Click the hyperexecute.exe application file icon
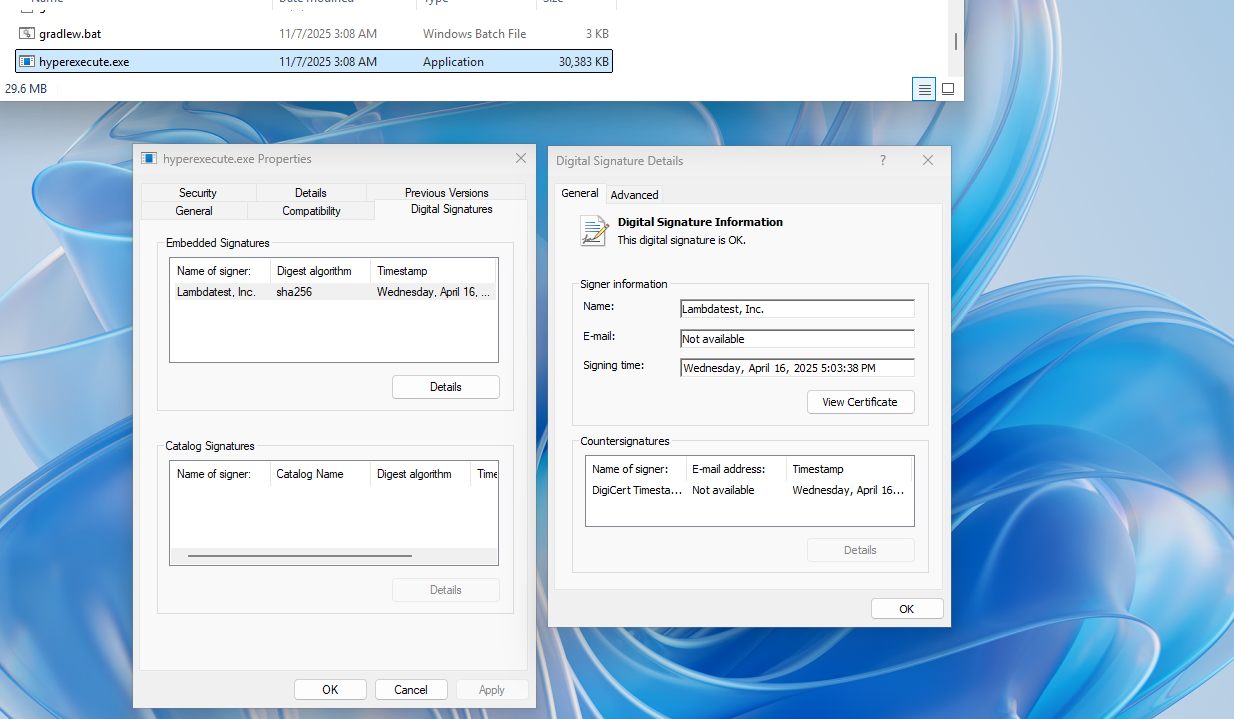1234x719 pixels. pos(27,62)
